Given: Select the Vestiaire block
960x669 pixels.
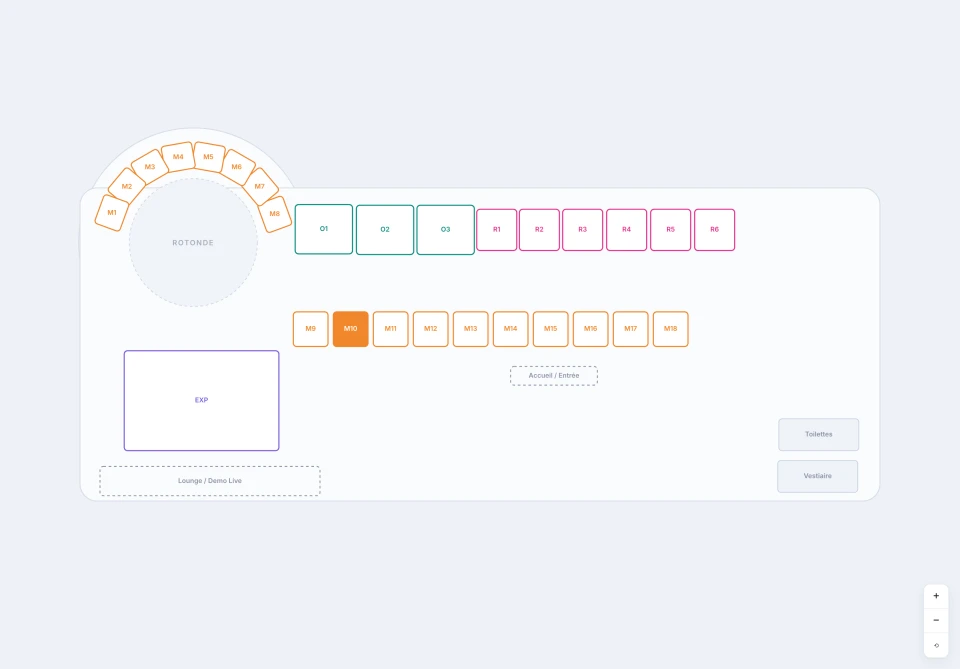Looking at the screenshot, I should click(x=818, y=476).
